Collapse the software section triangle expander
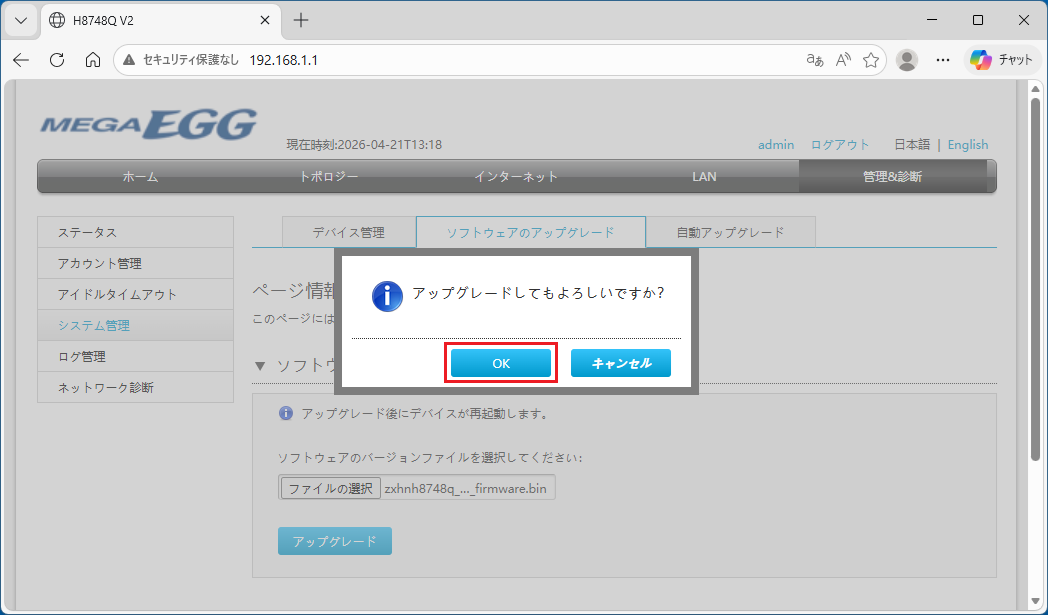 [261, 366]
